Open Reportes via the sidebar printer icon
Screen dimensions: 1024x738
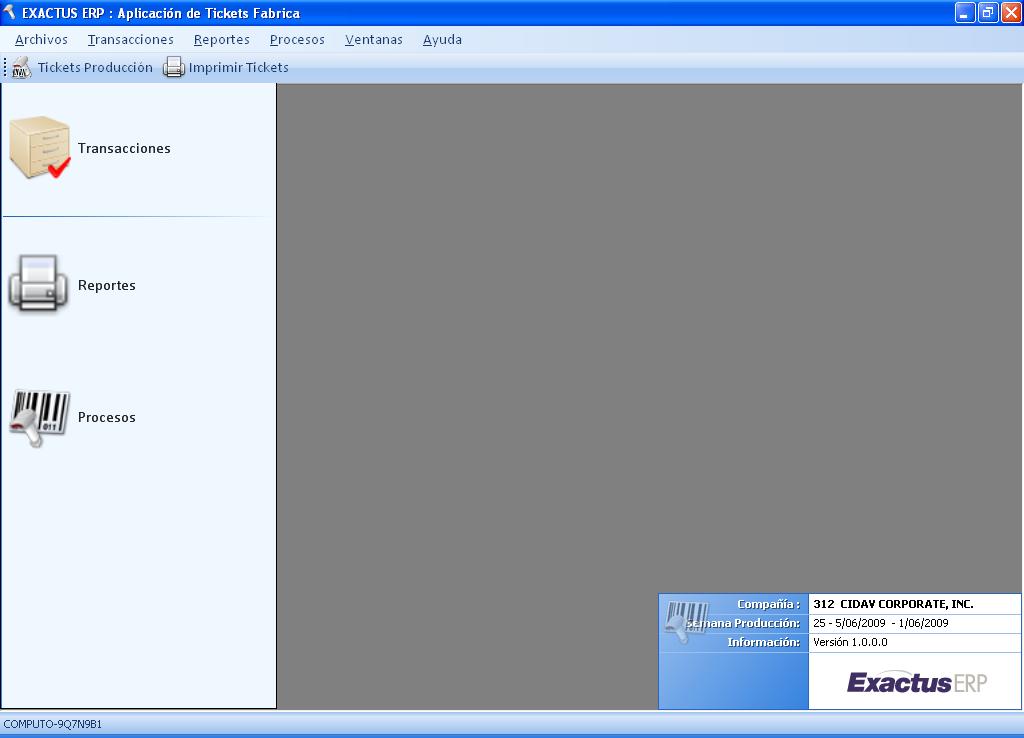pyautogui.click(x=38, y=284)
